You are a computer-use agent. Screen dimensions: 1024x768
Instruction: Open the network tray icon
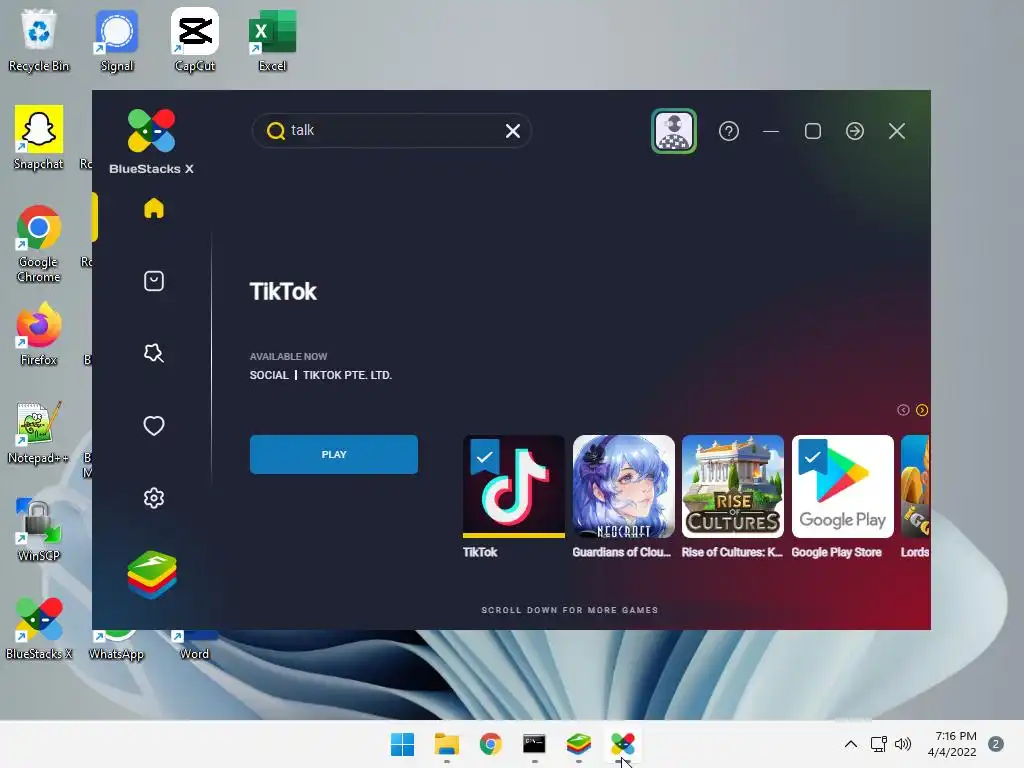tap(879, 744)
